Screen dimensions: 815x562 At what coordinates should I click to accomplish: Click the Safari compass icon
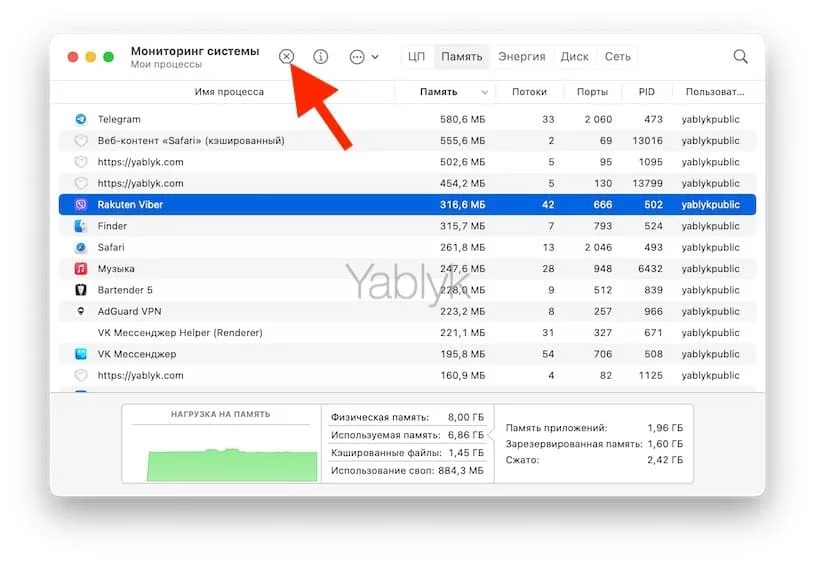81,248
